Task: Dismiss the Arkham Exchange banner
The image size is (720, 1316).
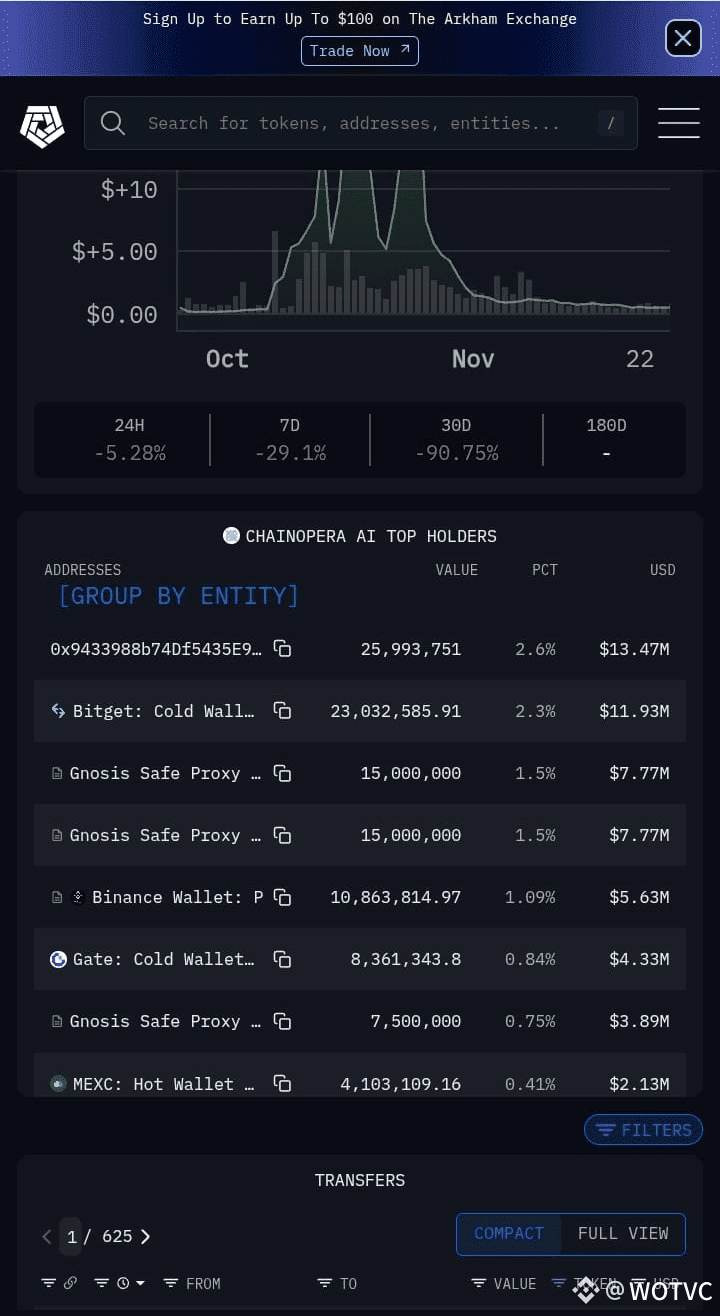Action: point(683,39)
